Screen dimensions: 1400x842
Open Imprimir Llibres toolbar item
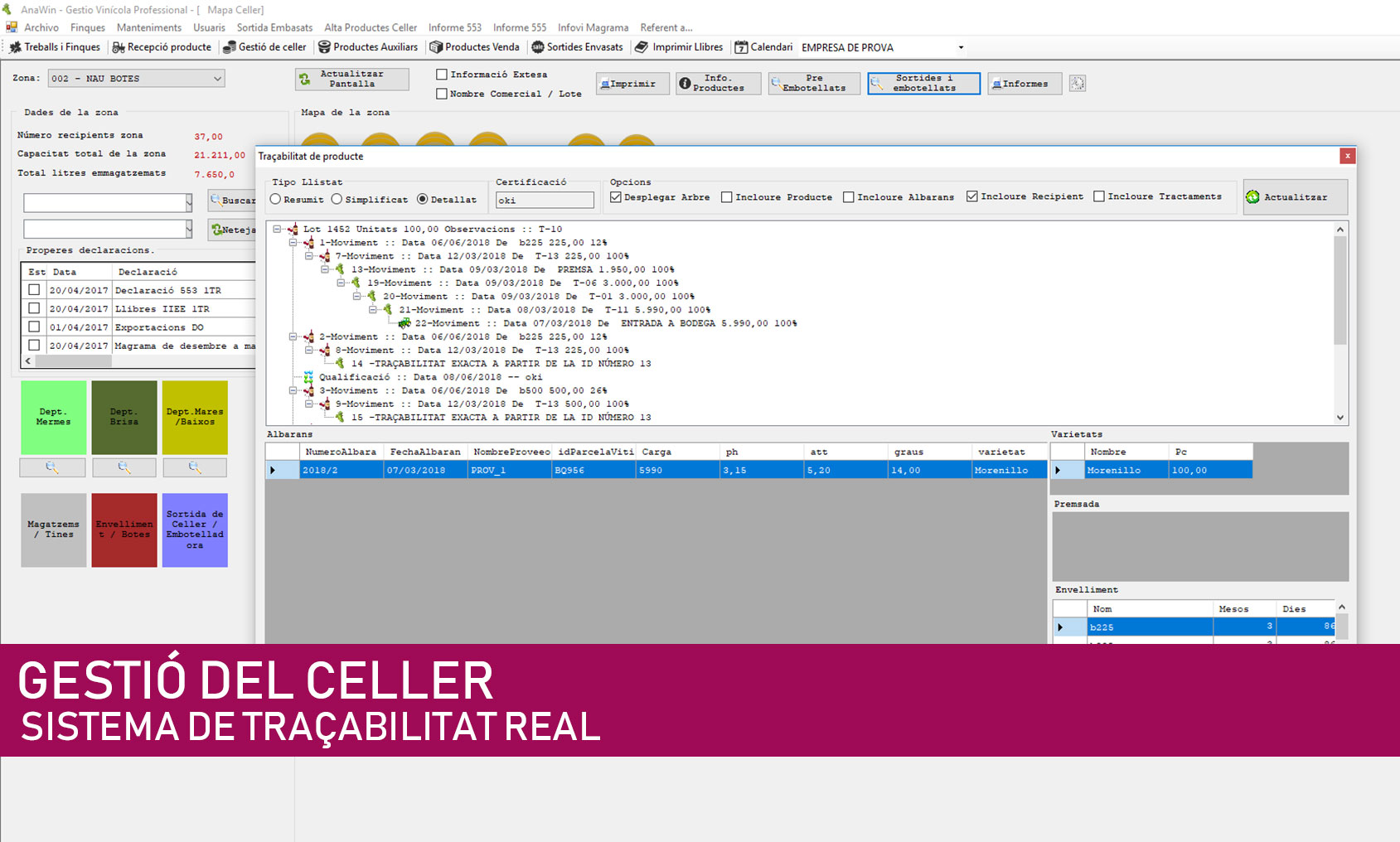click(x=679, y=47)
